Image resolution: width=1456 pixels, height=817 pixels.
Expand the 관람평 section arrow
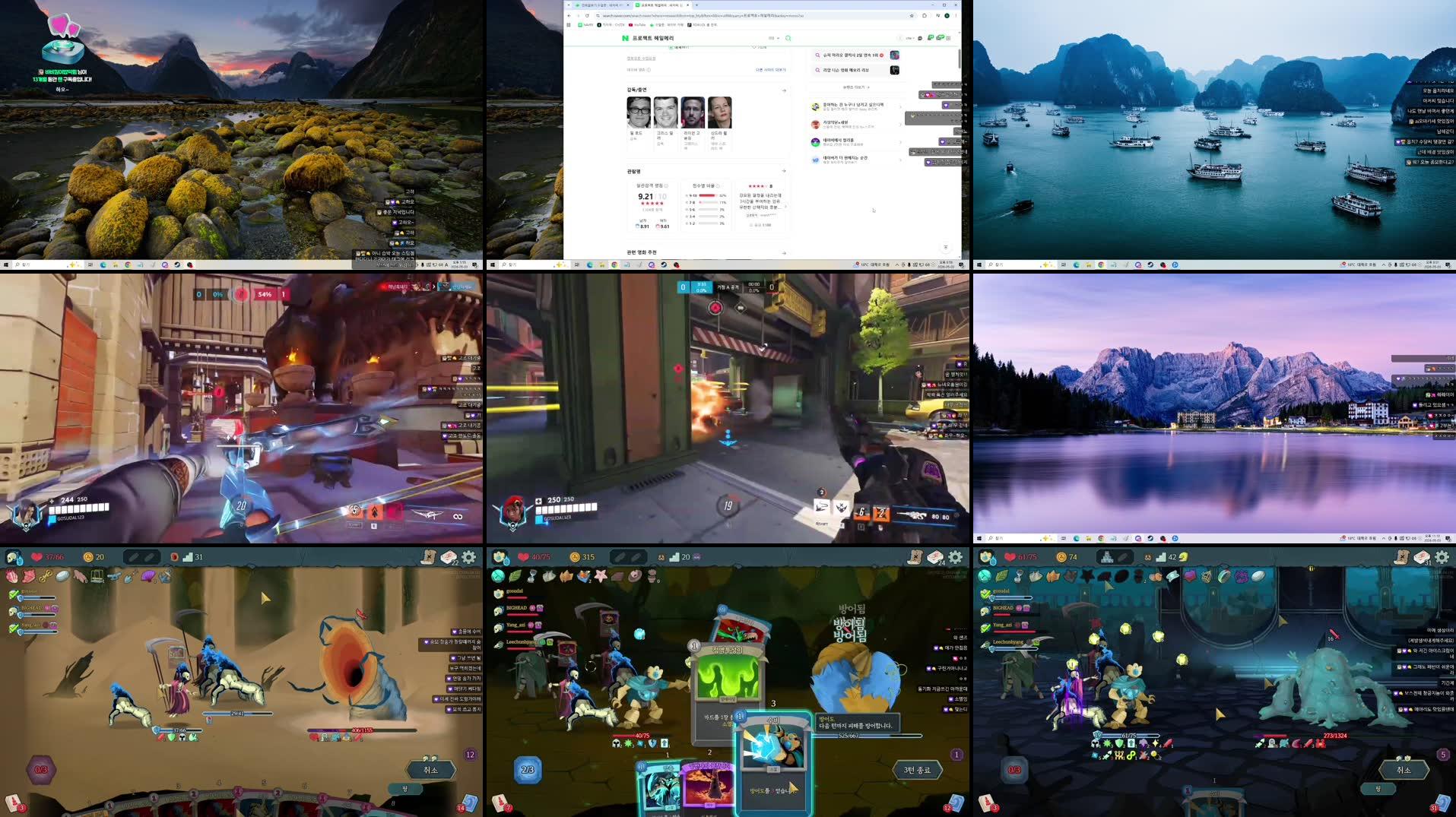pos(784,171)
